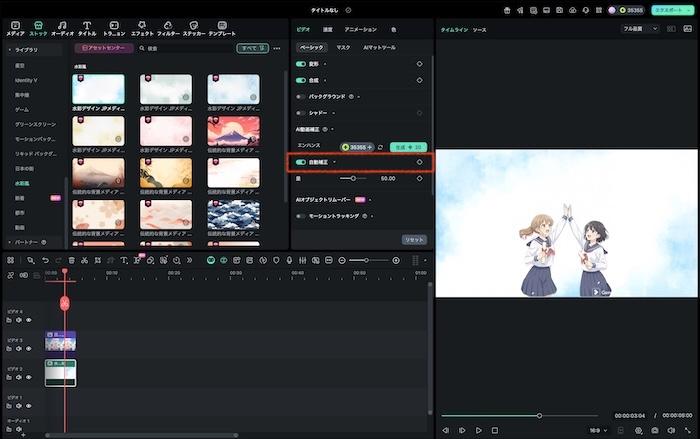The height and width of the screenshot is (439, 700).
Task: Switch to the オーディオ (Audio) tab
Action: pos(62,29)
